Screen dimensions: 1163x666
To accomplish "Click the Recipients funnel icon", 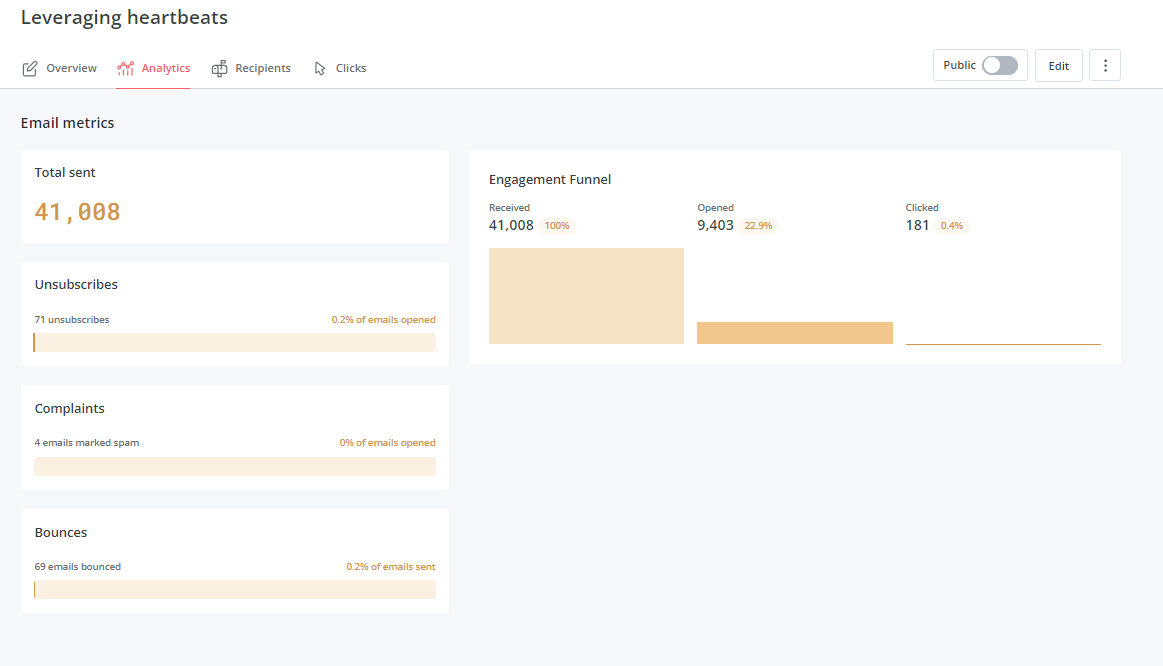I will pyautogui.click(x=218, y=68).
